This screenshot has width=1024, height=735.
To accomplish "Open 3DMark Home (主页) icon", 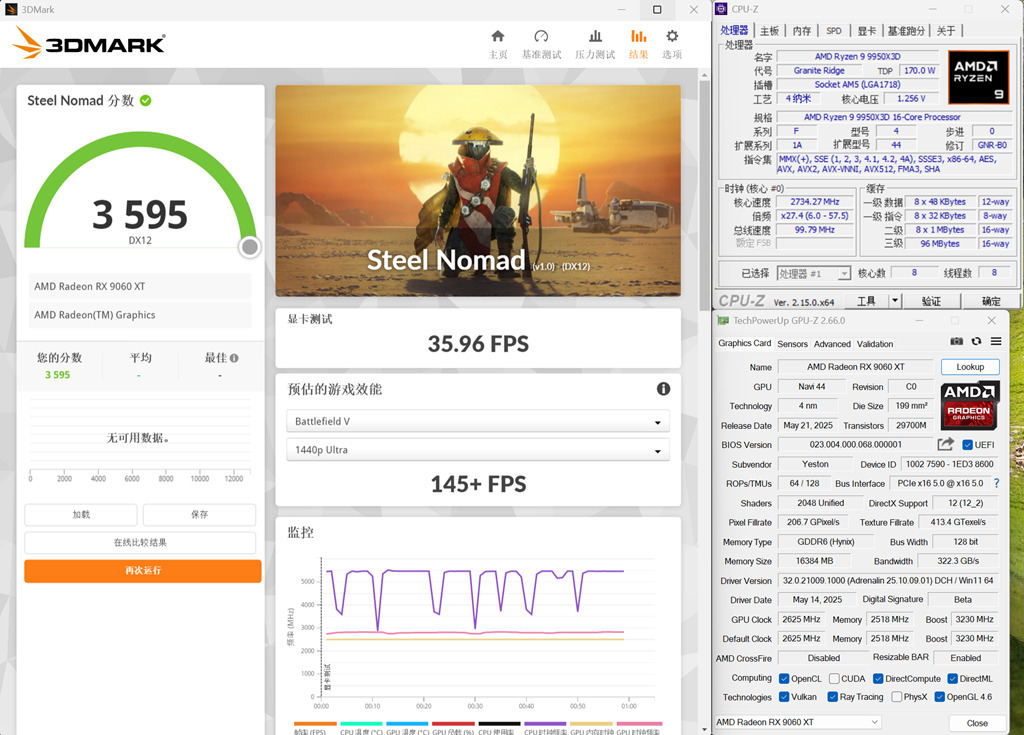I will (x=498, y=37).
